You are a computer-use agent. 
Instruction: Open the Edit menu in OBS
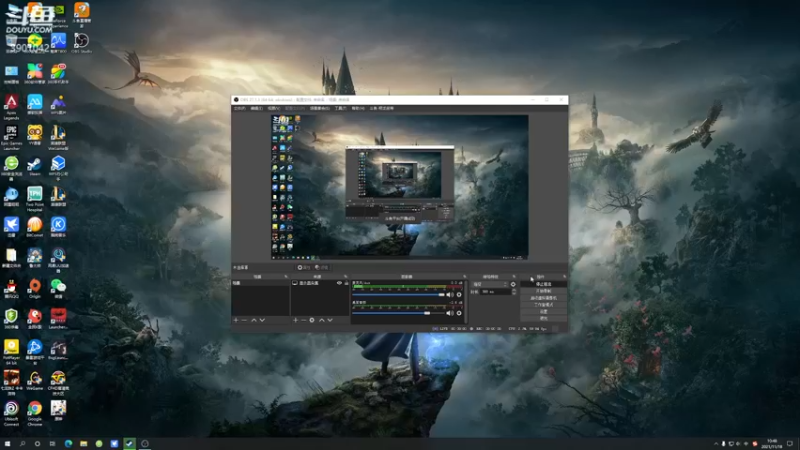[256, 108]
